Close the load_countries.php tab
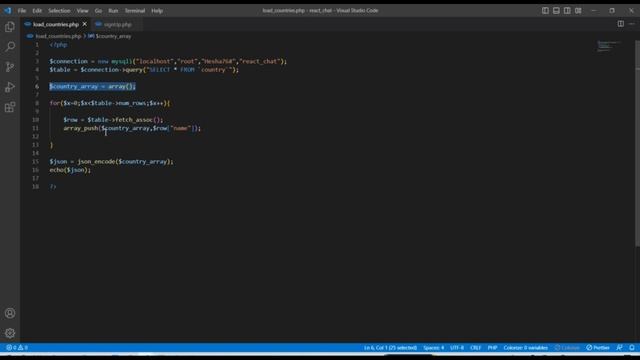Viewport: 640px width, 360px height. click(x=84, y=24)
